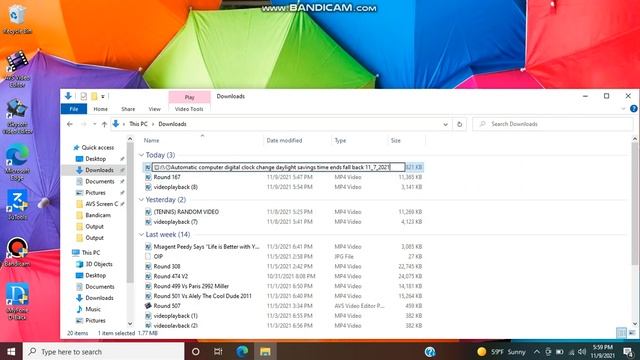Select pinned Downloads in Quick access
Image resolution: width=640 pixels, height=360 pixels.
tap(99, 170)
